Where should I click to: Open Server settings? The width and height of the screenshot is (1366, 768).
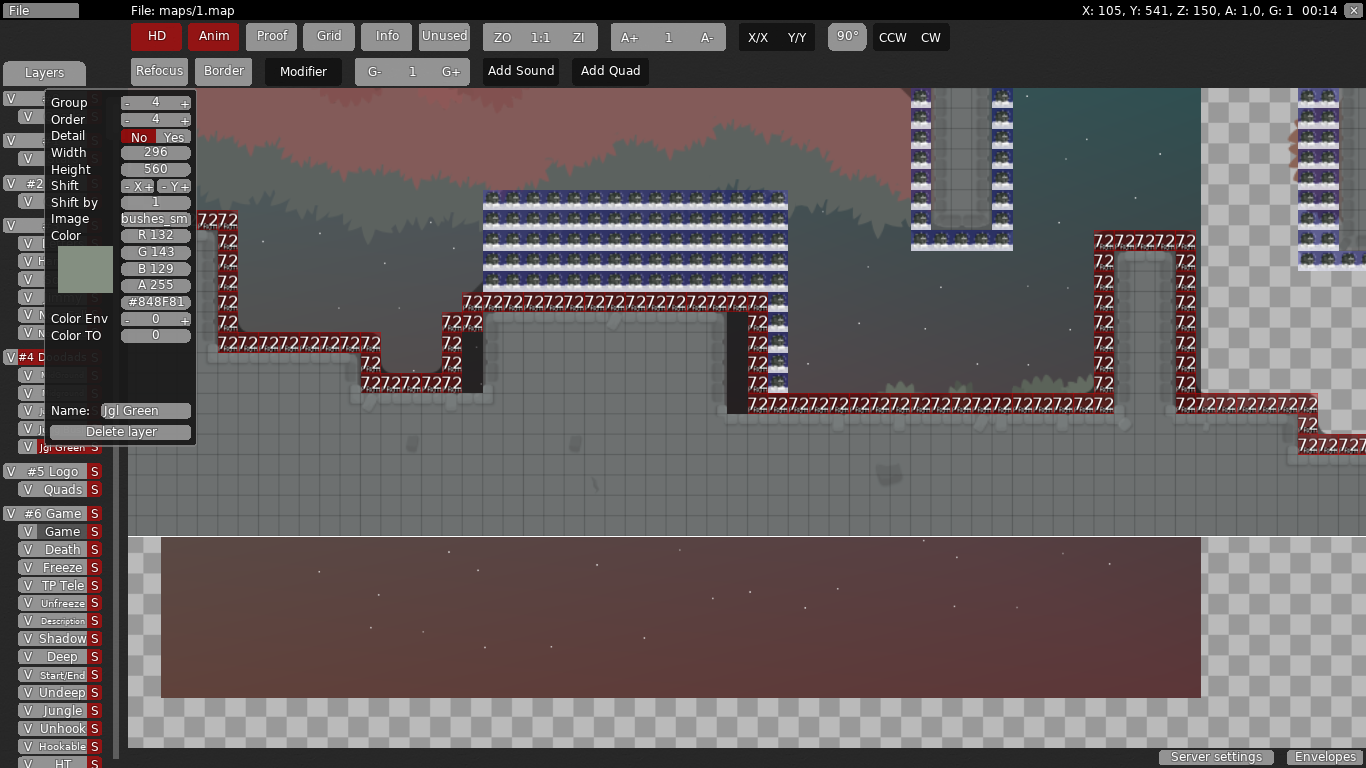pos(1216,757)
